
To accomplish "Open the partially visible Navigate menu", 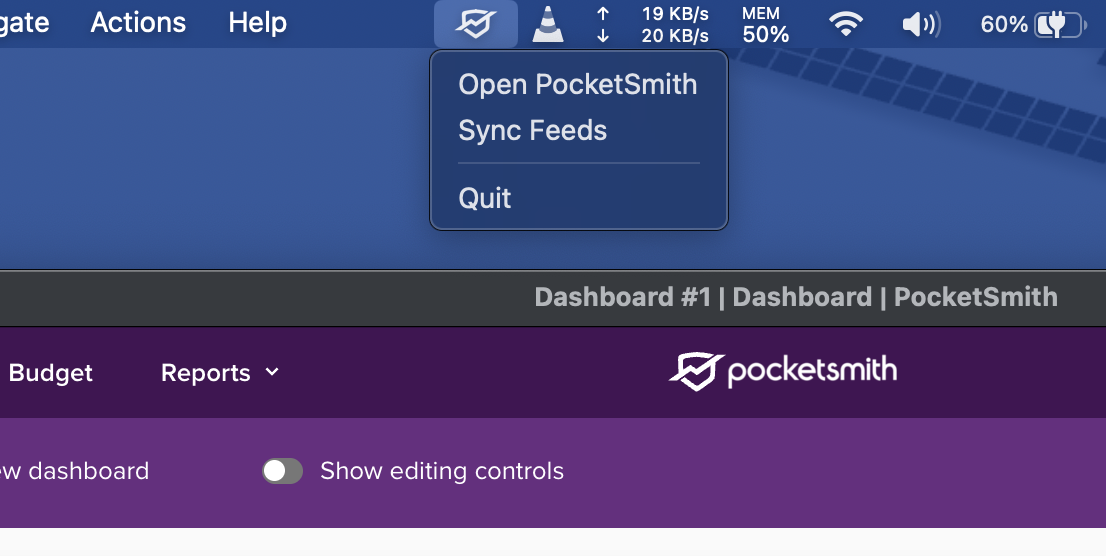I will (24, 22).
